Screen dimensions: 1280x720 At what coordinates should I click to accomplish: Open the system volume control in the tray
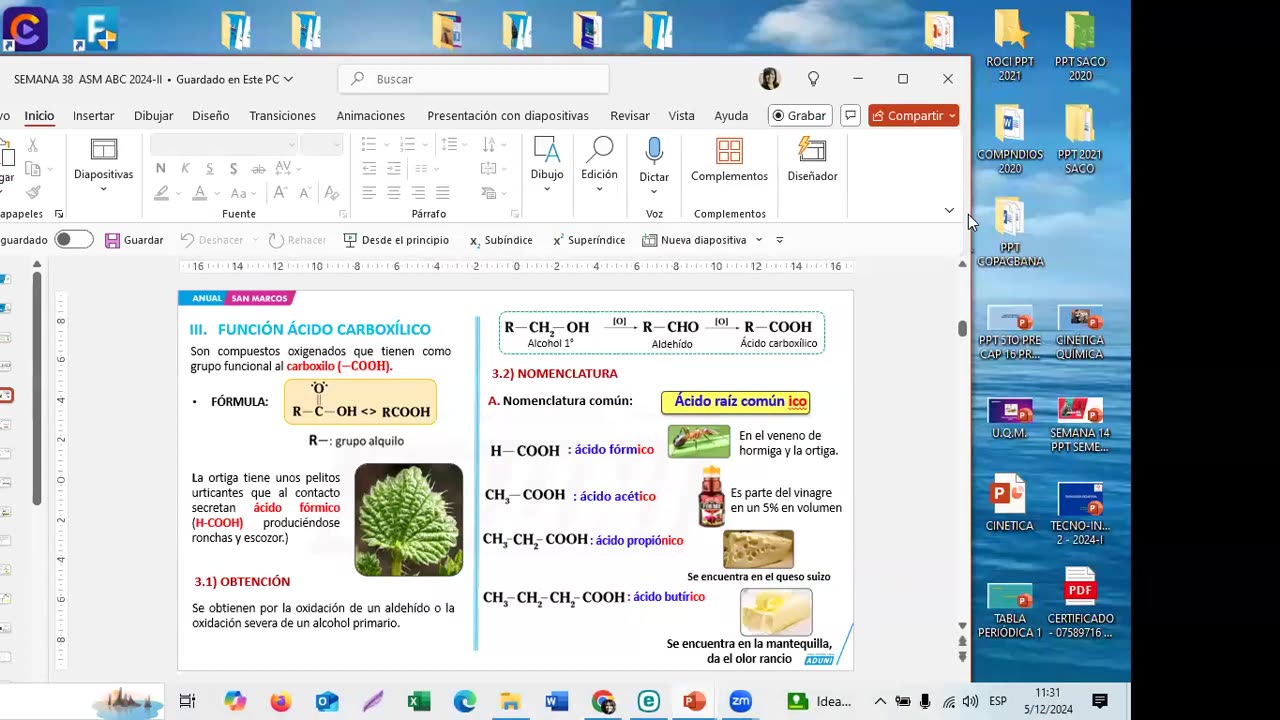point(970,701)
